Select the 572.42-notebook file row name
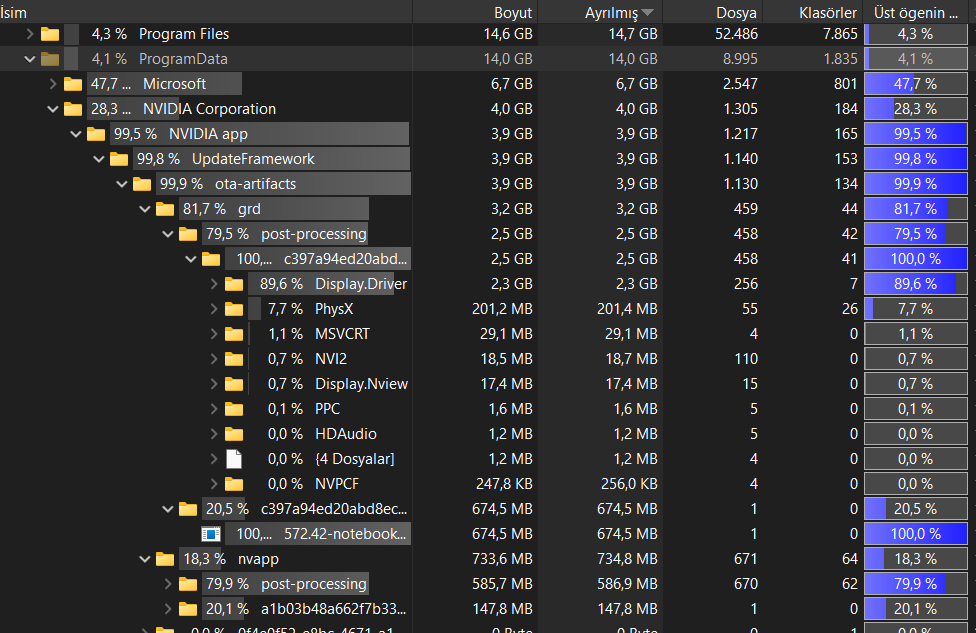 click(345, 534)
